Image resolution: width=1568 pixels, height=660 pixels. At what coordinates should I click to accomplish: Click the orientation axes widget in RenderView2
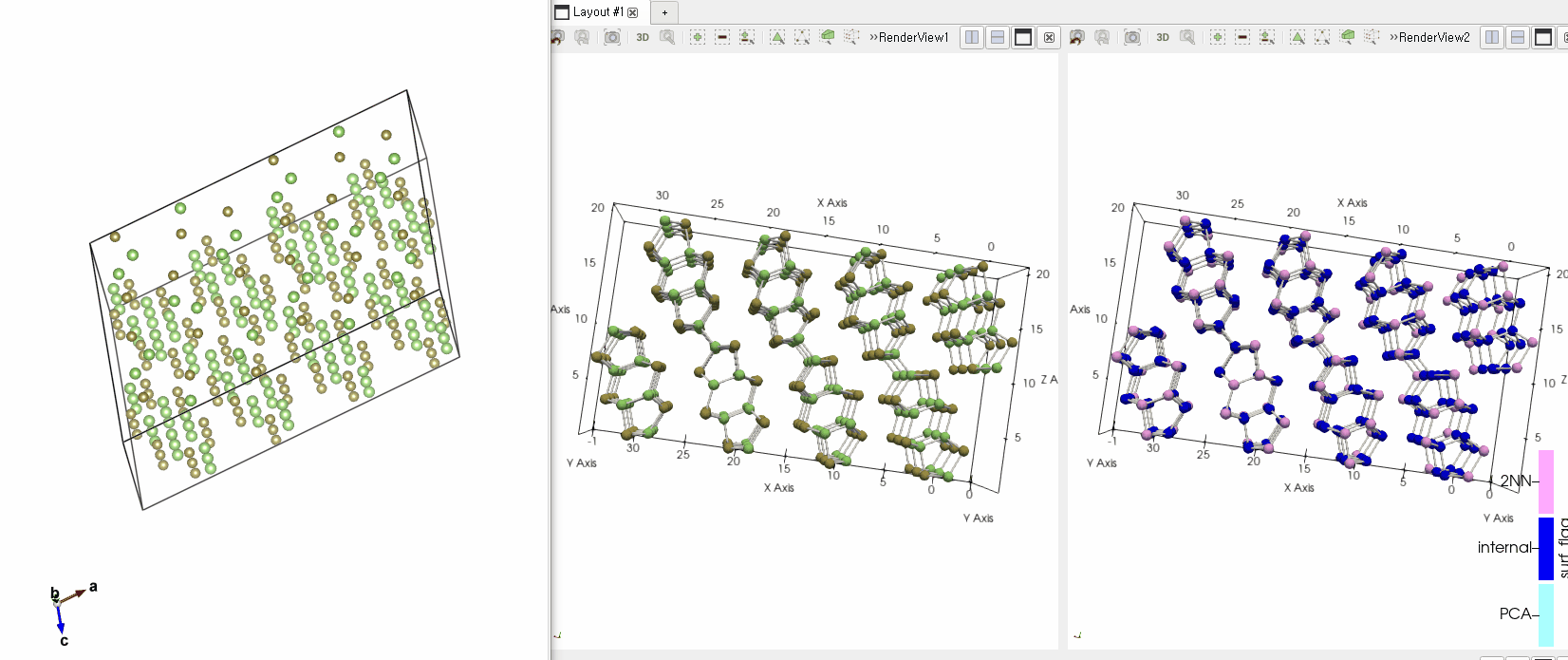[1077, 634]
